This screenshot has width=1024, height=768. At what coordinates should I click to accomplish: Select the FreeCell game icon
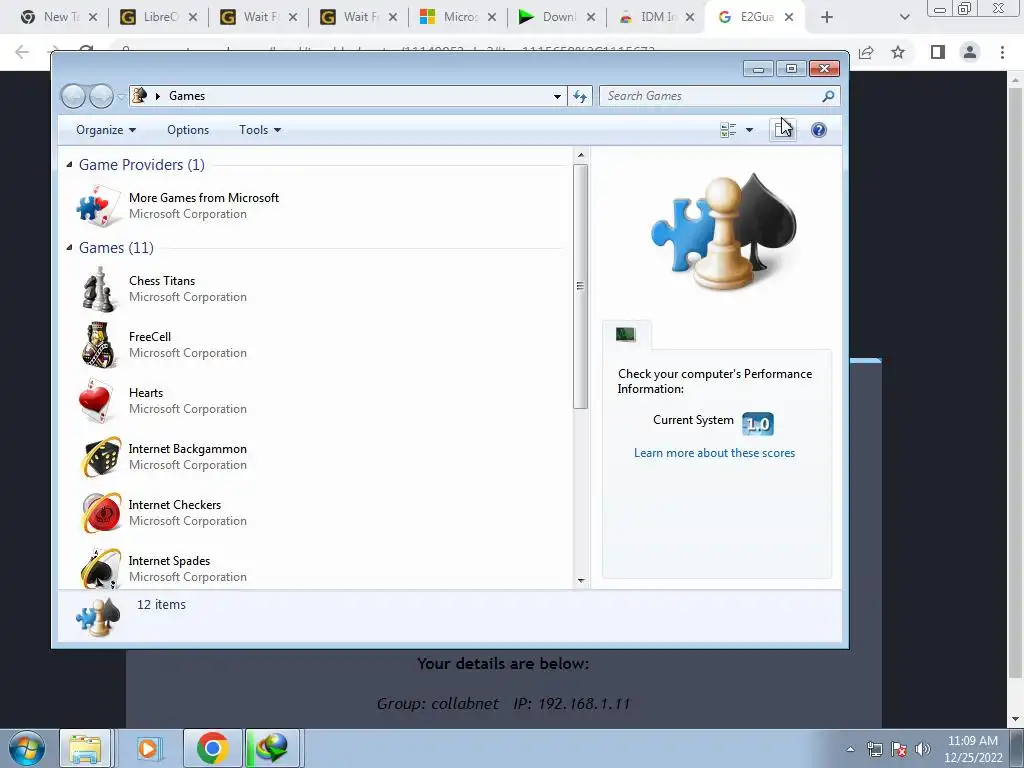pos(99,345)
